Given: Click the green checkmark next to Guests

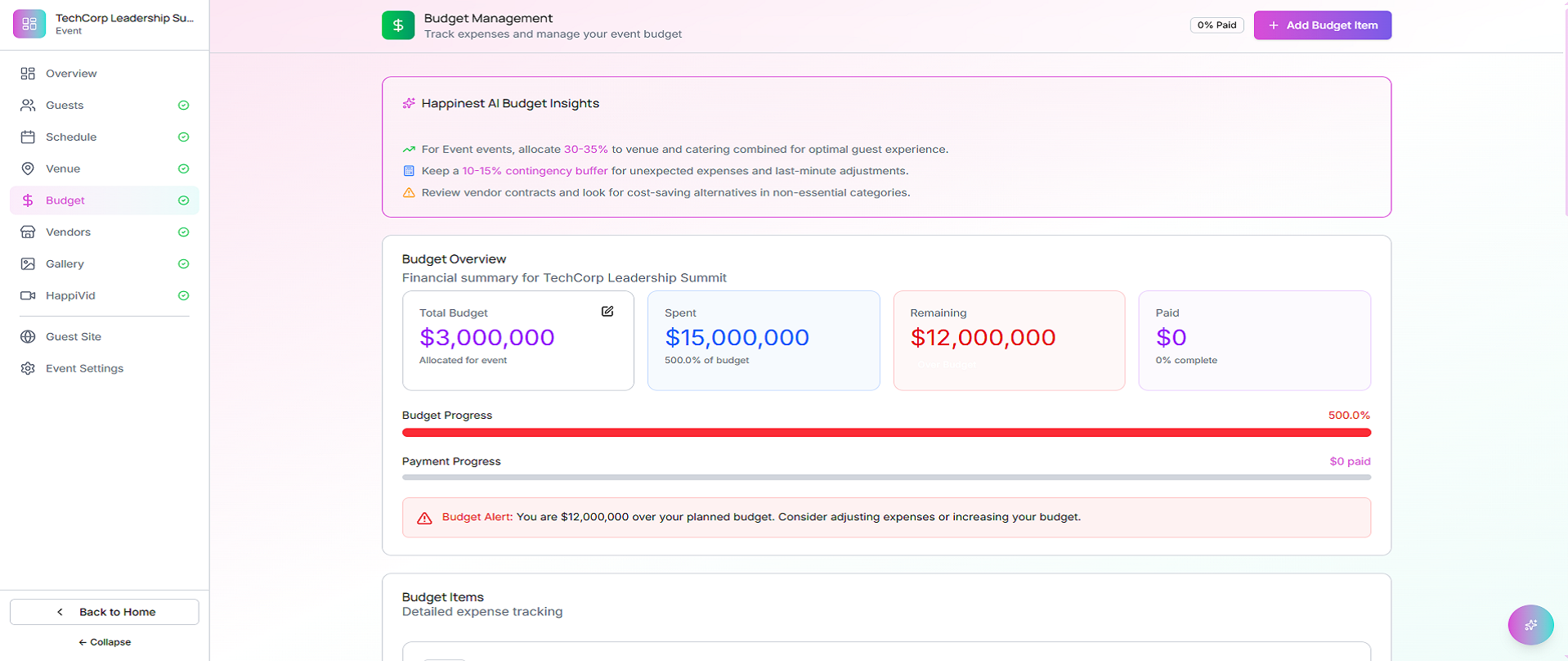Looking at the screenshot, I should tap(184, 106).
